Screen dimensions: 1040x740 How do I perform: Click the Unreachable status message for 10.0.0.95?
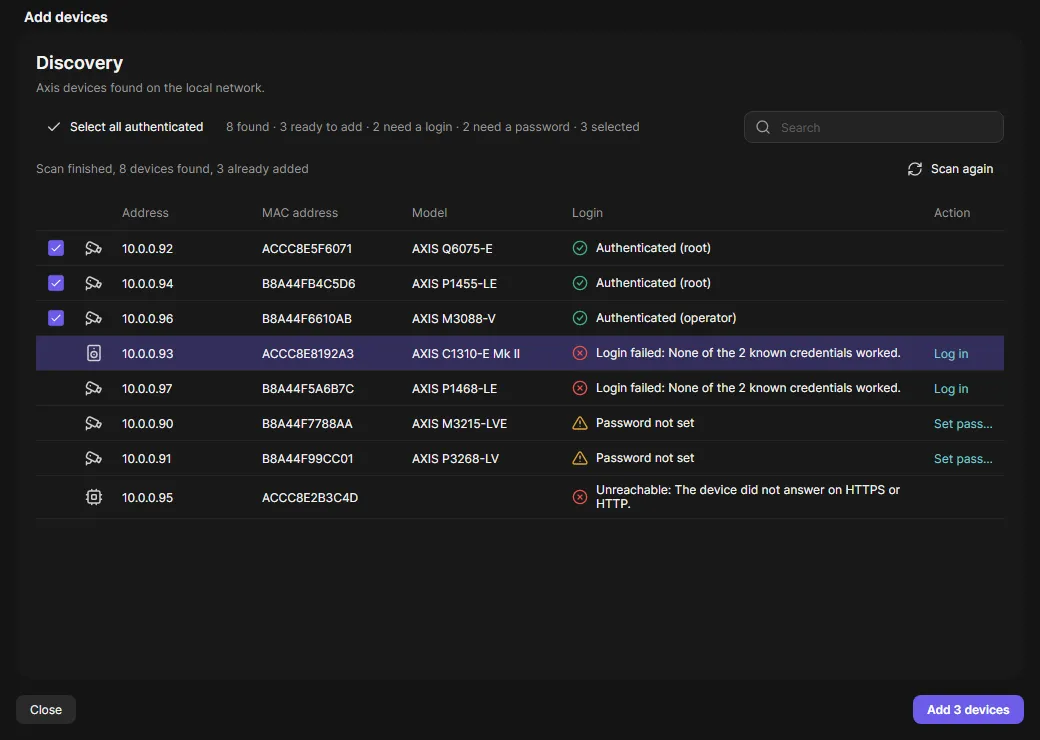point(748,497)
